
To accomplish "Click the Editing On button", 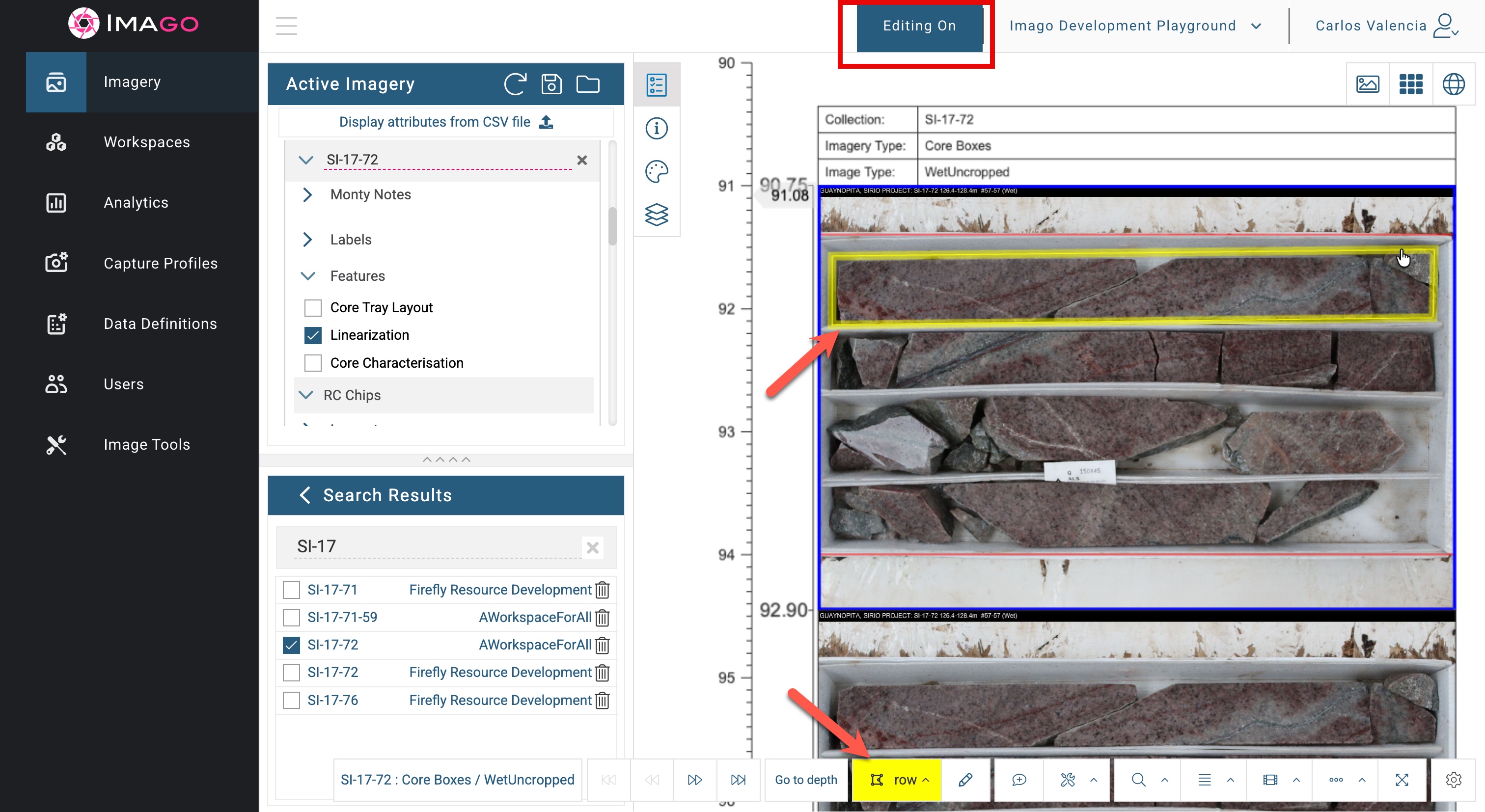I will click(x=918, y=26).
